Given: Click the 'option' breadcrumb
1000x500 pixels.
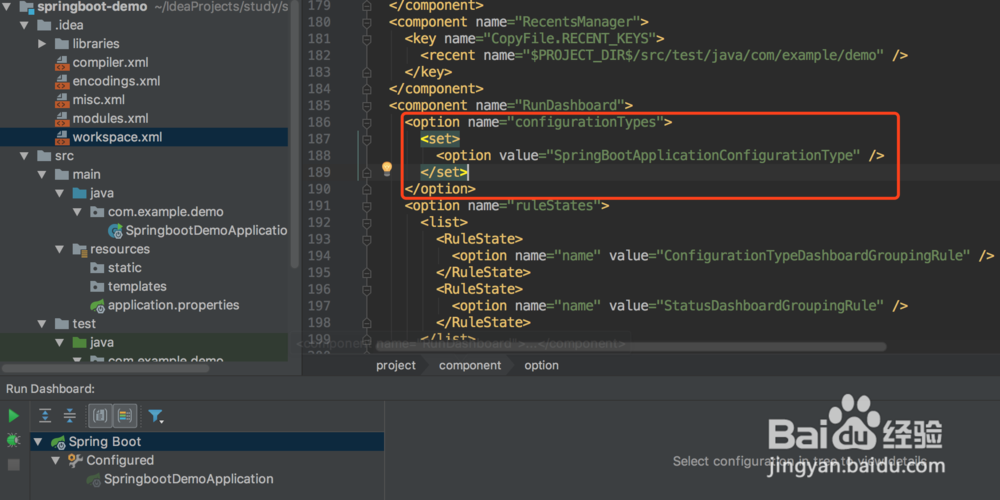Looking at the screenshot, I should 541,366.
